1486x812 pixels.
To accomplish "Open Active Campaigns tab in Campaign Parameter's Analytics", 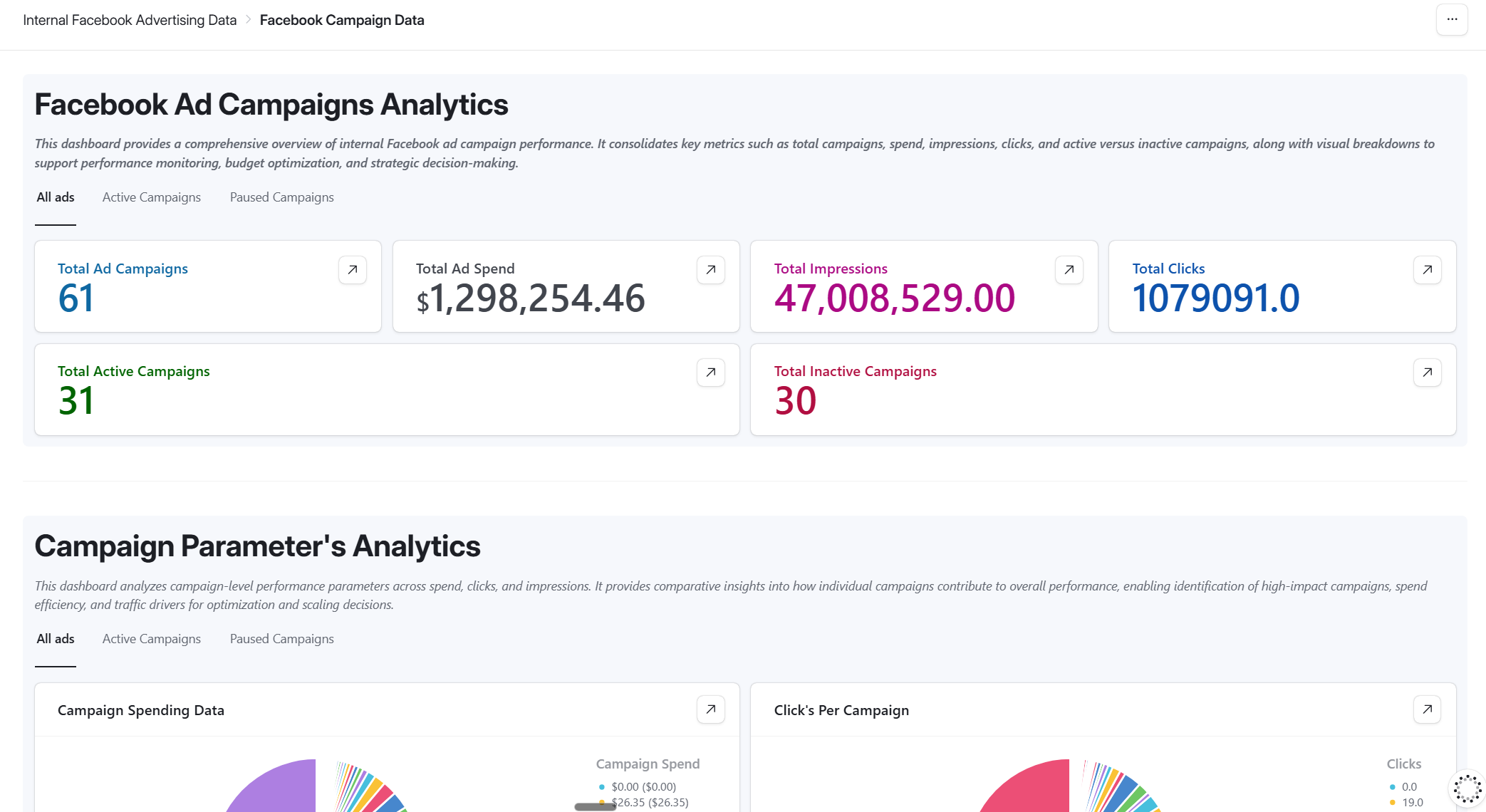I will click(x=152, y=639).
